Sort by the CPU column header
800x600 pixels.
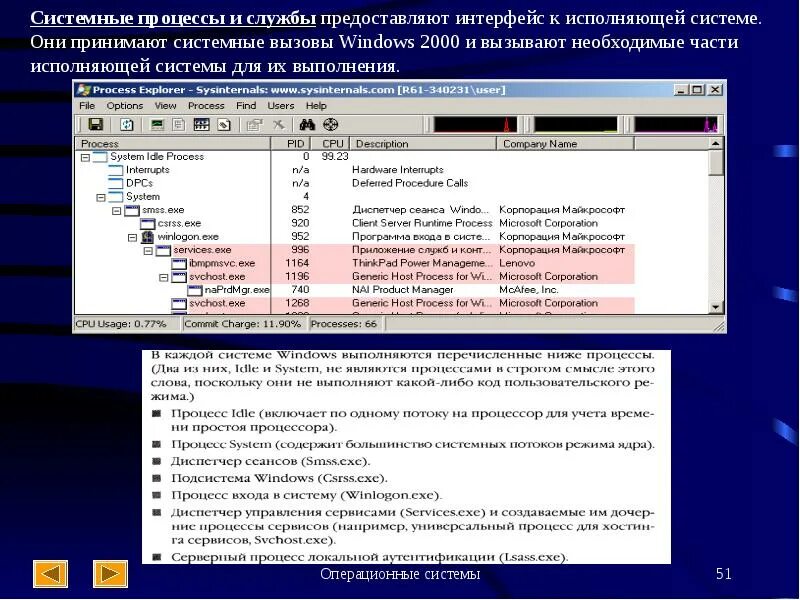tap(330, 144)
